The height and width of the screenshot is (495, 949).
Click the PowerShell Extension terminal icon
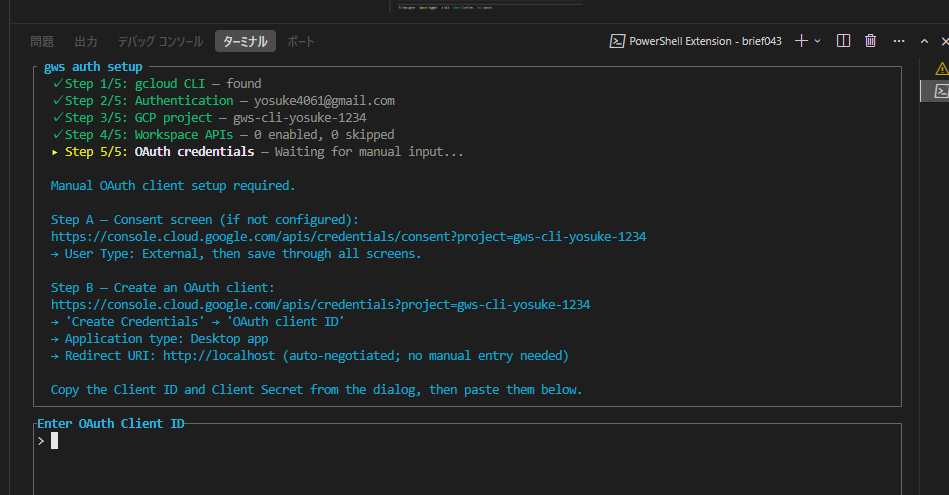618,41
